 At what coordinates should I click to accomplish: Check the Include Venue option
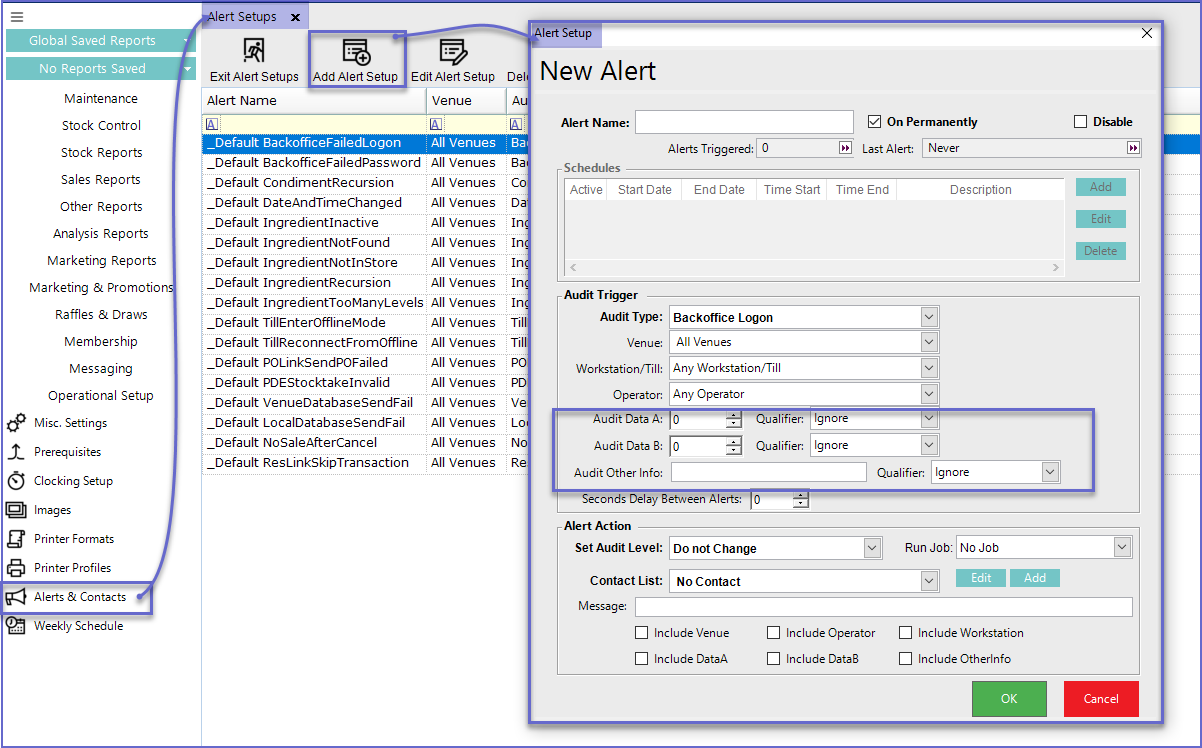[642, 633]
